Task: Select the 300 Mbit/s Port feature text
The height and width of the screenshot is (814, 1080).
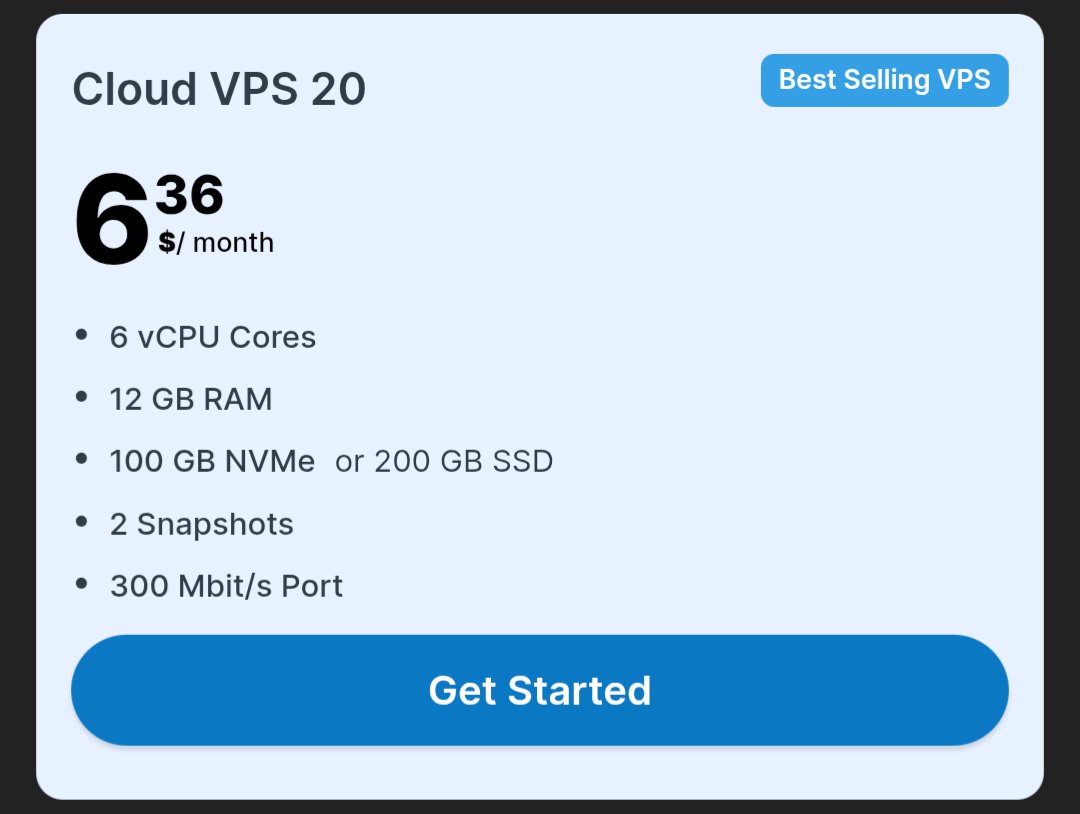Action: (x=226, y=586)
